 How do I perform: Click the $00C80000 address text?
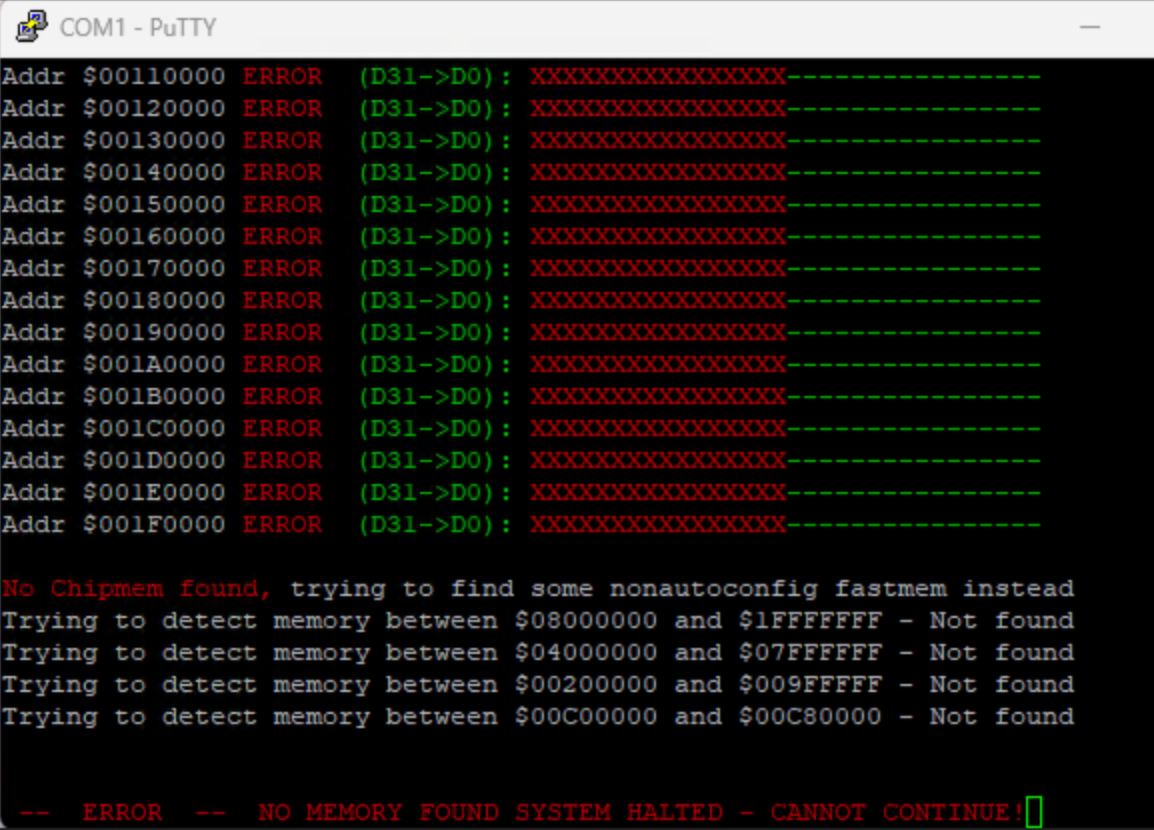pyautogui.click(x=810, y=717)
